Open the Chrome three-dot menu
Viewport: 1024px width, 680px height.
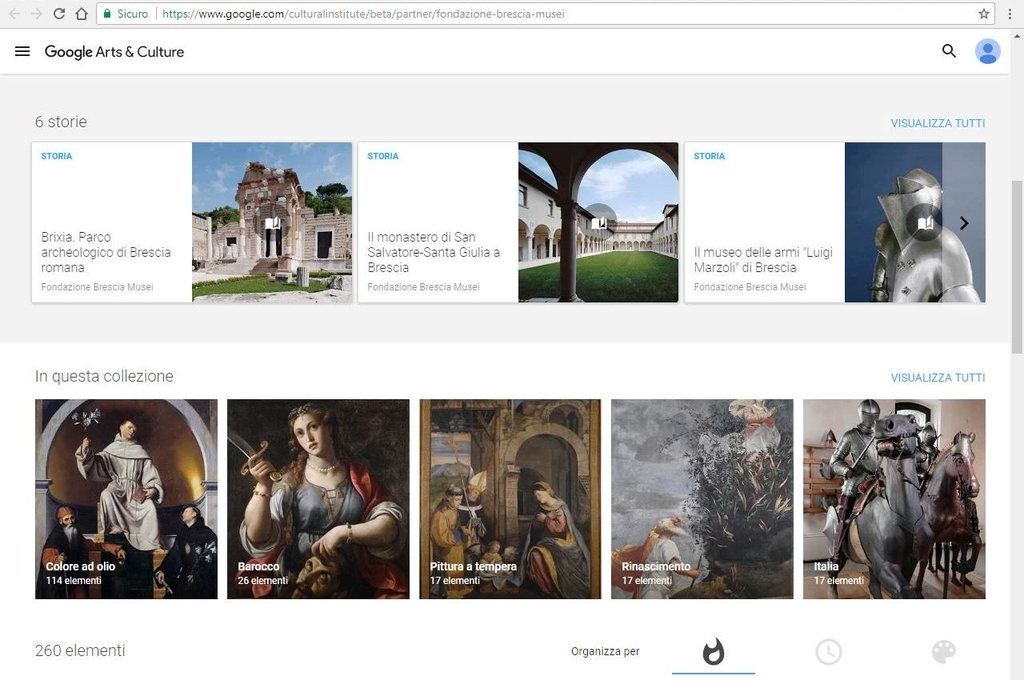[x=1011, y=14]
